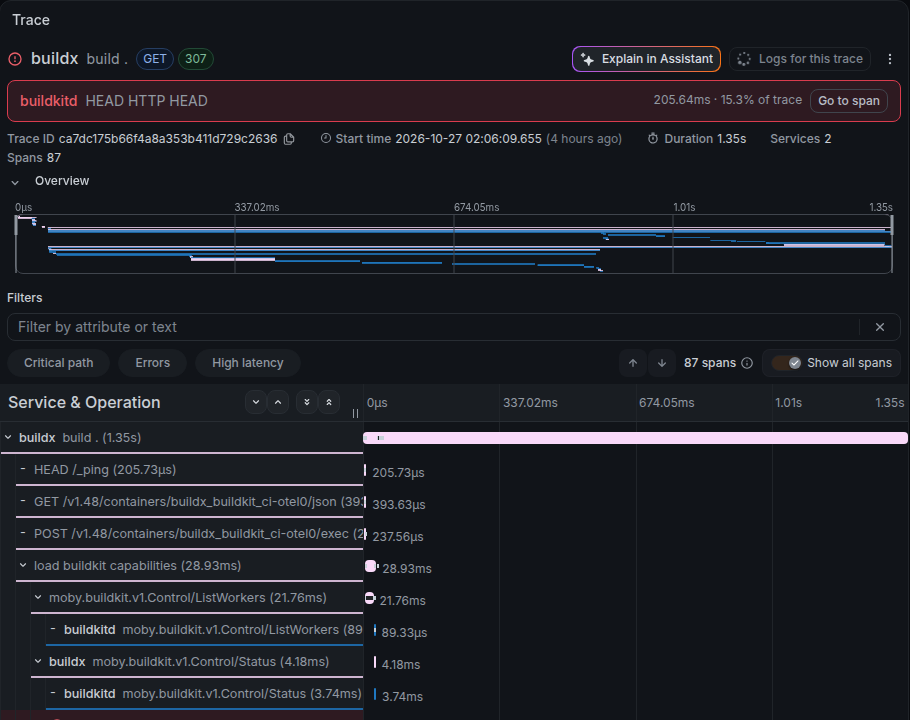Copy the trace ID with copy icon
This screenshot has width=910, height=720.
[x=289, y=139]
